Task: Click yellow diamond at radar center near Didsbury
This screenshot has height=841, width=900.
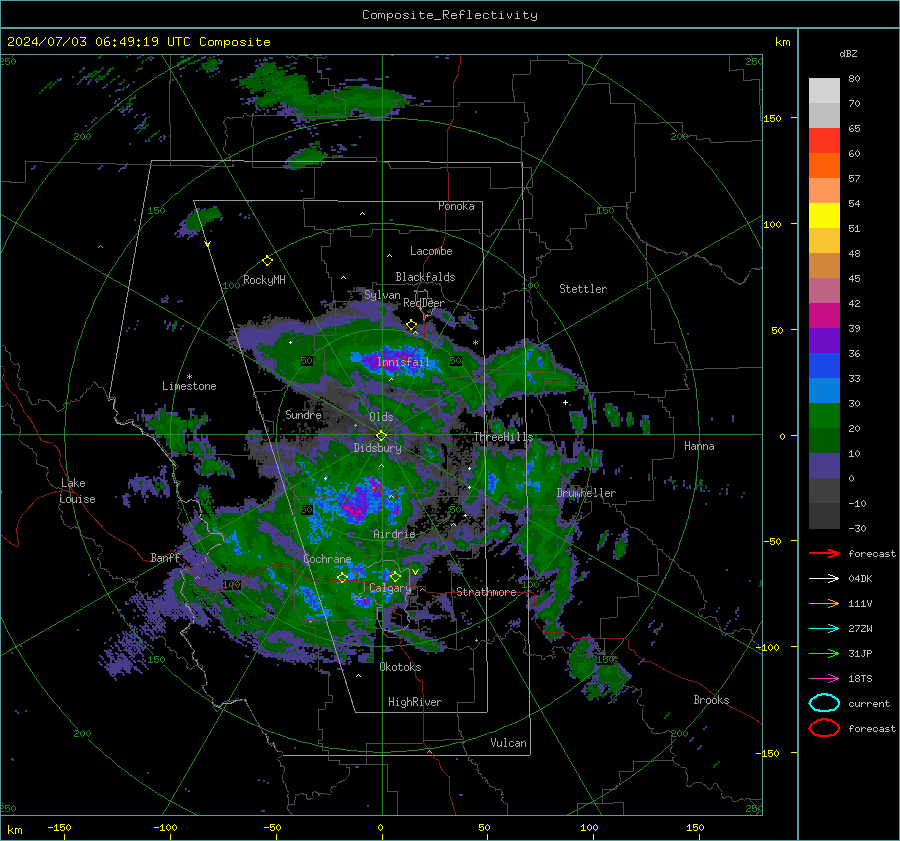Action: (382, 436)
